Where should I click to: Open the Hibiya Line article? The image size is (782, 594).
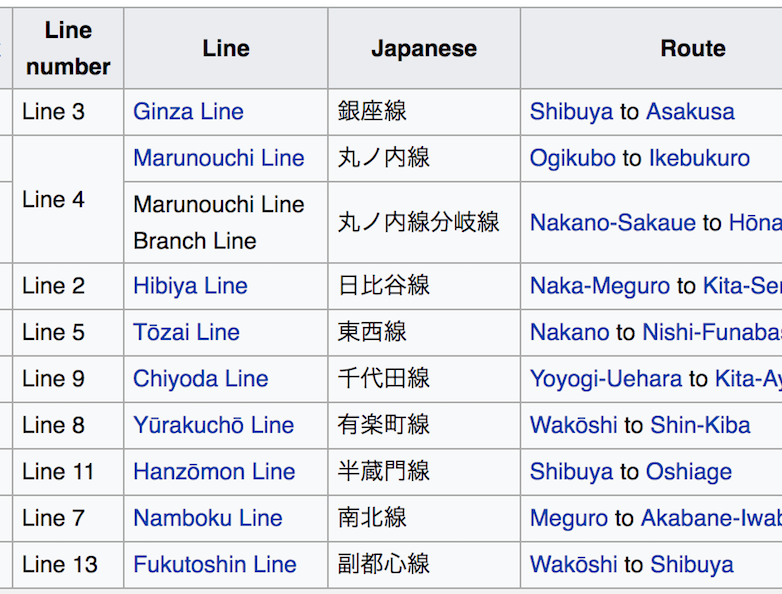click(x=190, y=286)
